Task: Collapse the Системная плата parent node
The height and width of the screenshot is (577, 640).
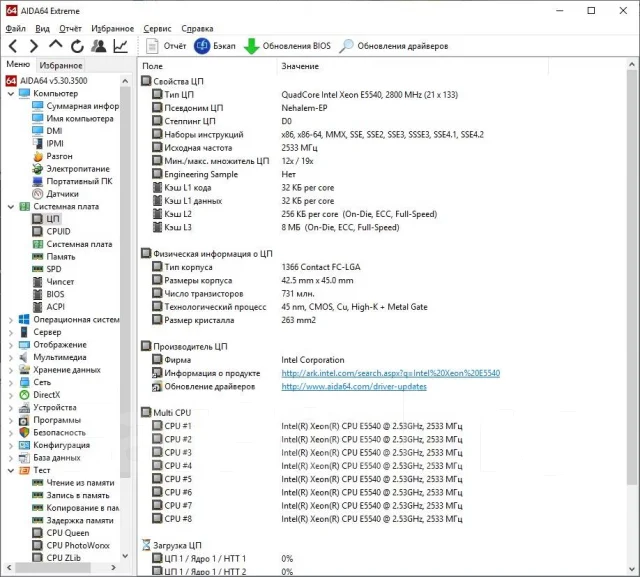Action: click(x=11, y=206)
